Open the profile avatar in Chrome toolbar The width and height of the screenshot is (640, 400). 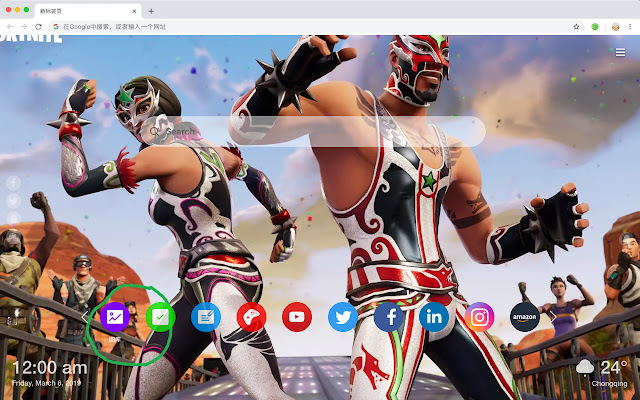[616, 27]
